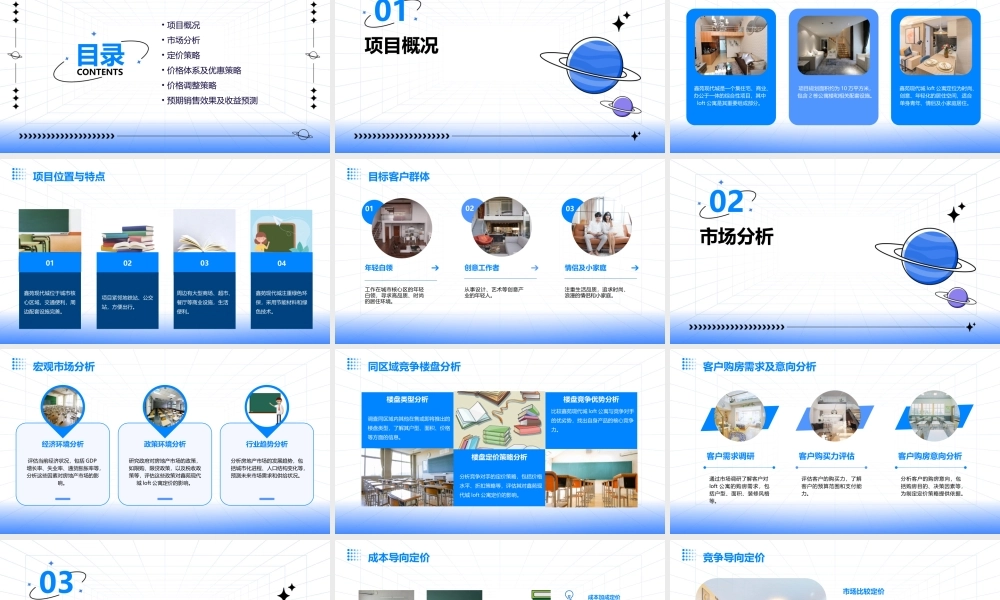Open the slide with three blue apartment photo cards

pyautogui.click(x=835, y=76)
